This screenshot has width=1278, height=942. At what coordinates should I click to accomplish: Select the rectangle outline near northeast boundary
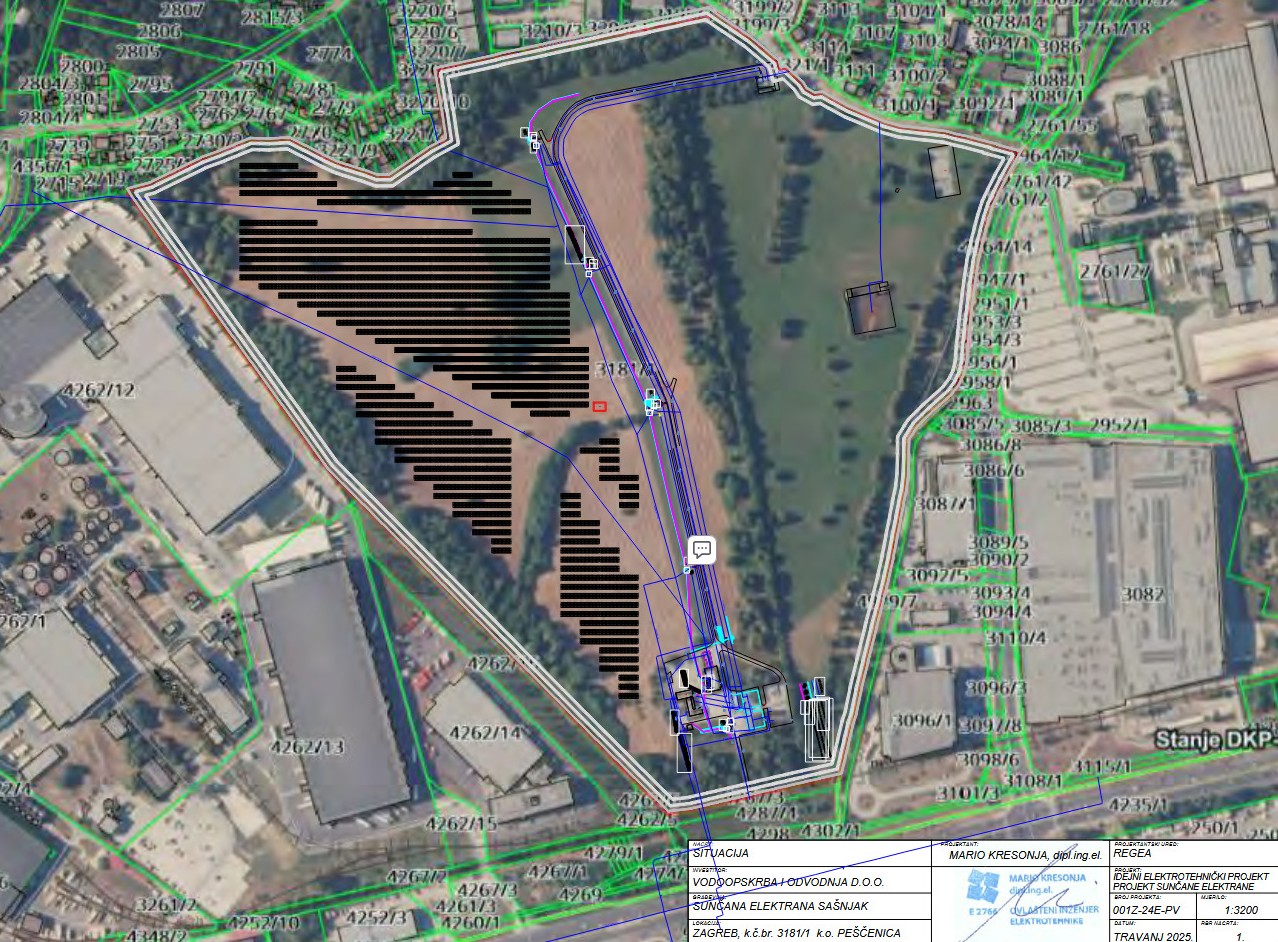pos(943,171)
